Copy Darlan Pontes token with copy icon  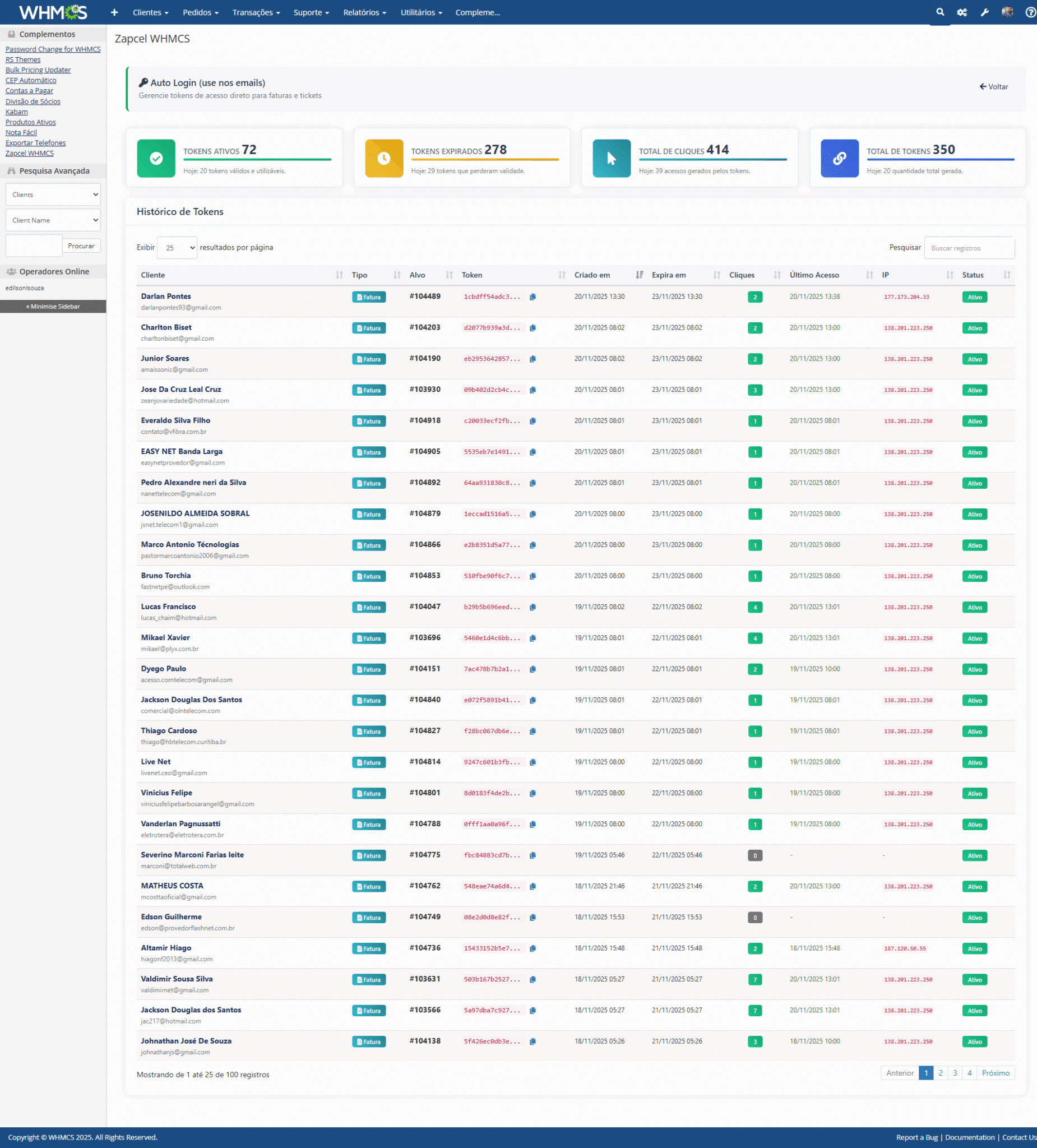pos(533,297)
